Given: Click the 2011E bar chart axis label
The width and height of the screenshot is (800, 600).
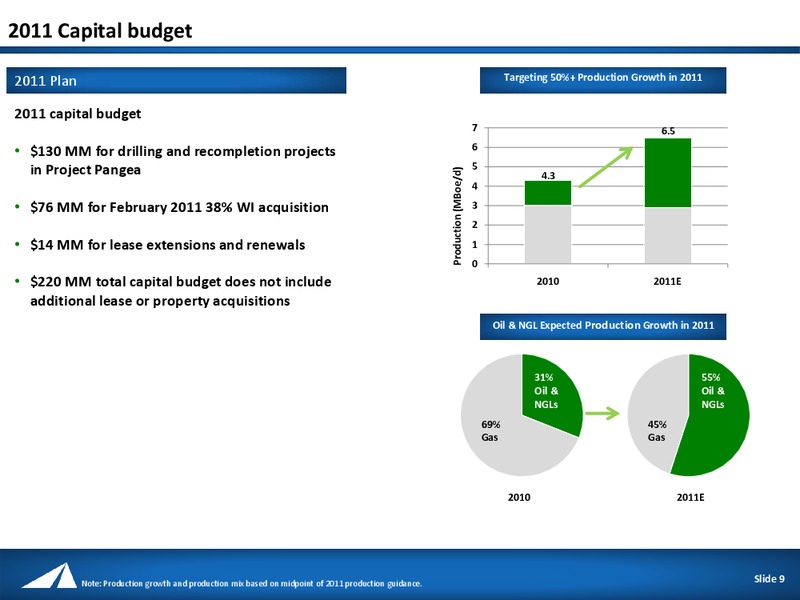Looking at the screenshot, I should click(667, 281).
